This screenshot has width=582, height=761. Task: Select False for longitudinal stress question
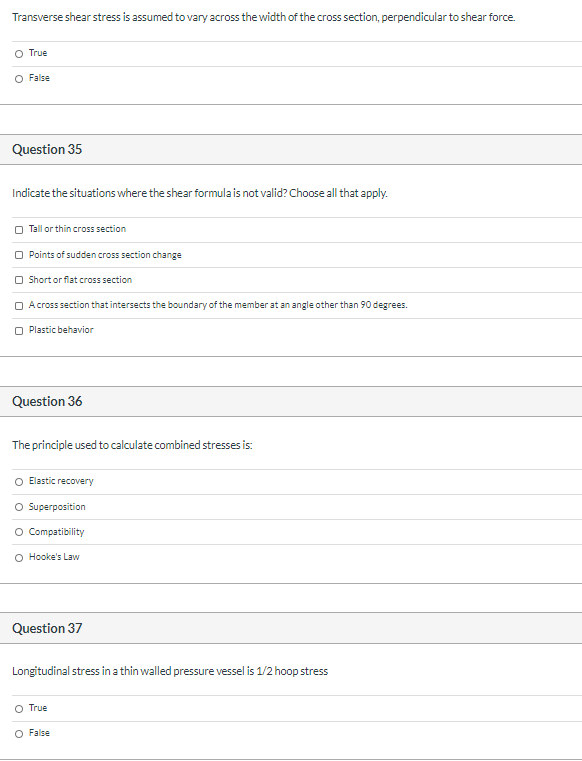tap(19, 734)
